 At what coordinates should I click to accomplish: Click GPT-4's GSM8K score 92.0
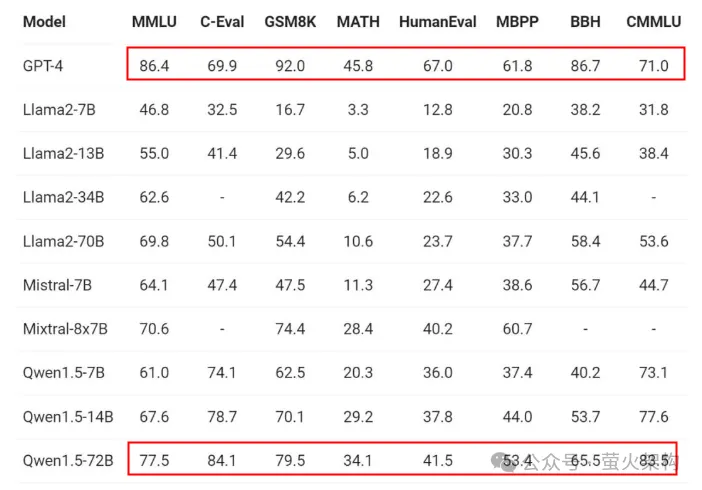pos(289,66)
